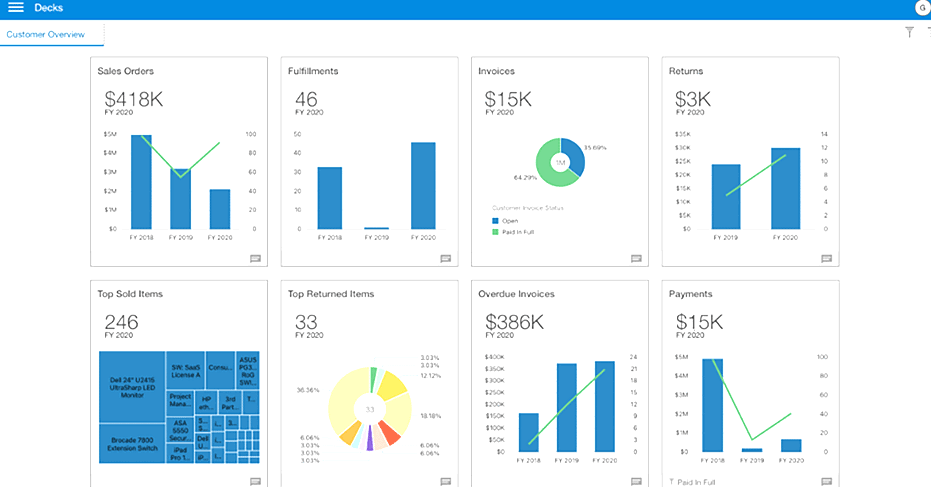Click Overdue Invoices FY 2019 bar
This screenshot has width=931, height=487.
click(x=566, y=407)
